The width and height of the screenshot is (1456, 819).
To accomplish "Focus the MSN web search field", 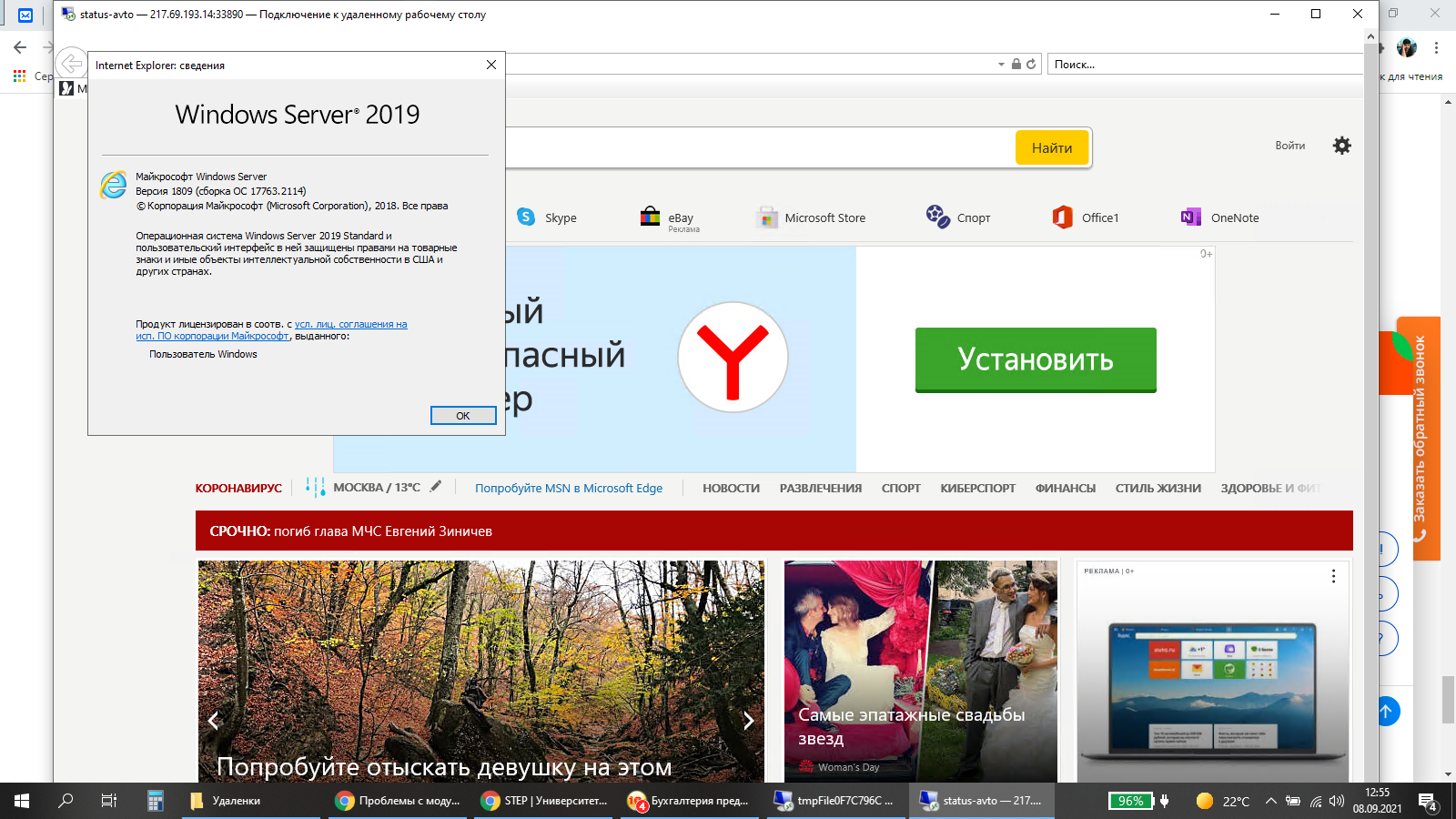I will (760, 147).
